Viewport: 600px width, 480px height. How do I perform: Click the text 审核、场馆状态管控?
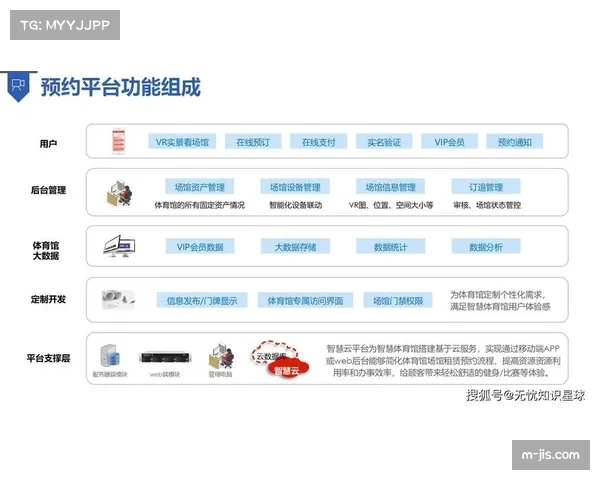[x=487, y=205]
